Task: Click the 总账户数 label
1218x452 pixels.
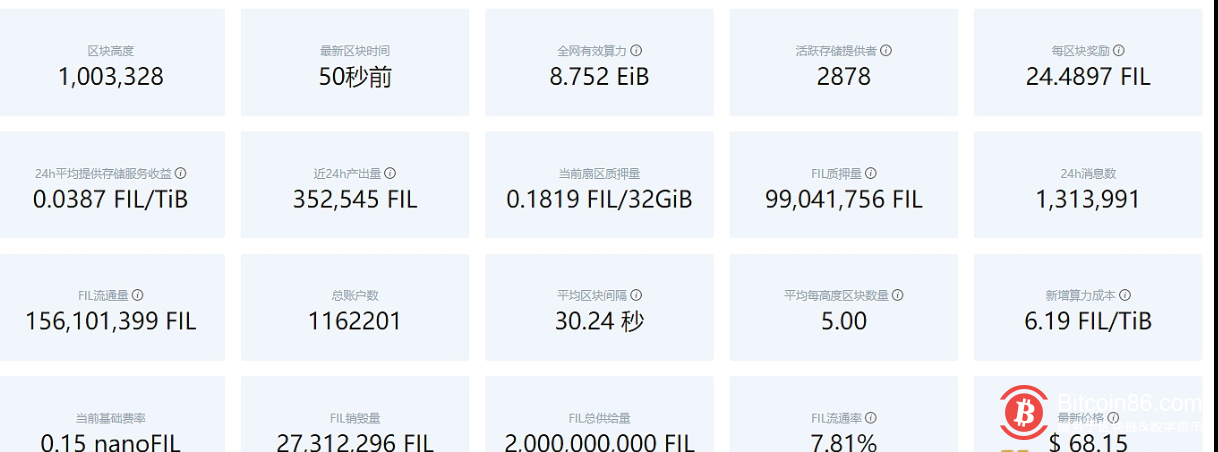Action: coord(355,296)
